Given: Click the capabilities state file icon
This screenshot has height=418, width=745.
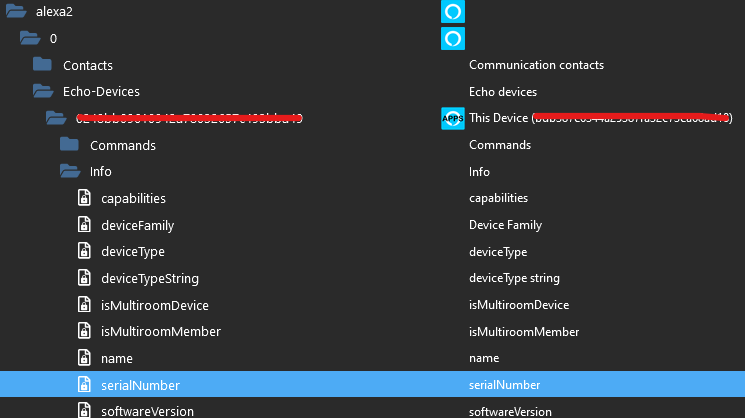Looking at the screenshot, I should [84, 198].
